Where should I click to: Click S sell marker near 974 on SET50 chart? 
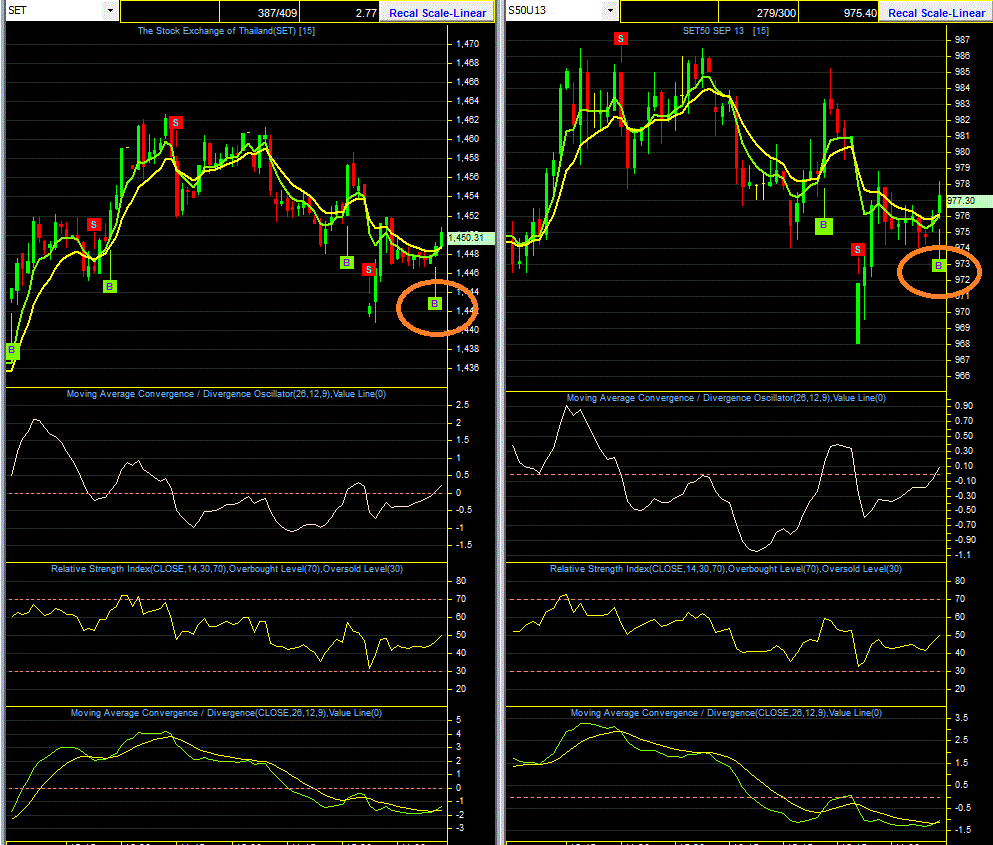[857, 250]
